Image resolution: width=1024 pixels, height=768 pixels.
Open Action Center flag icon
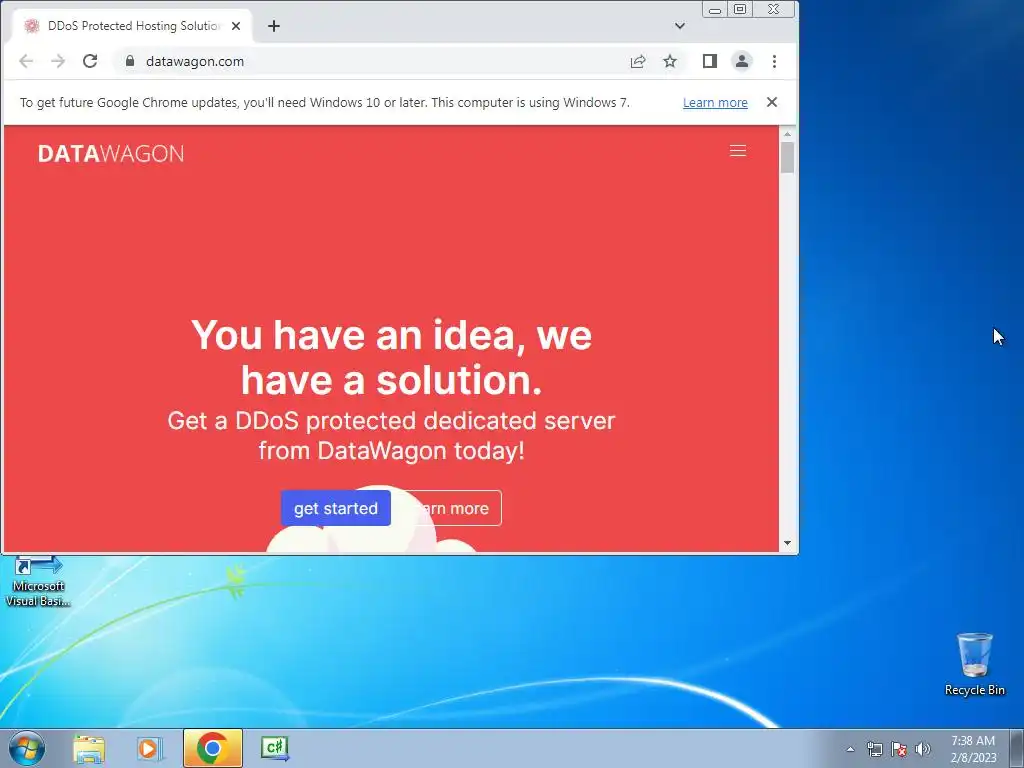tap(899, 749)
